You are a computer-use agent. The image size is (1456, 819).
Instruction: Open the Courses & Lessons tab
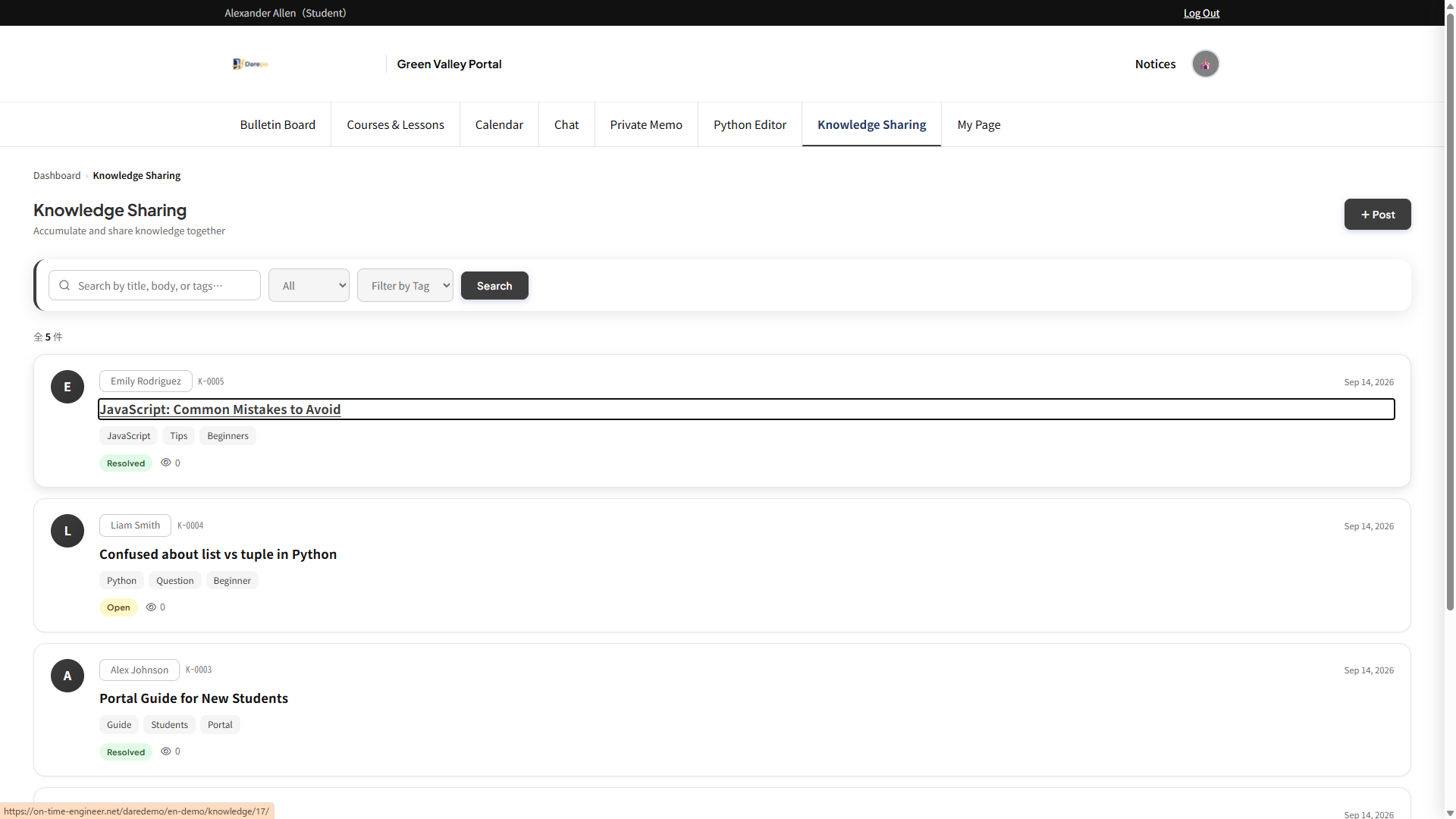click(x=395, y=124)
